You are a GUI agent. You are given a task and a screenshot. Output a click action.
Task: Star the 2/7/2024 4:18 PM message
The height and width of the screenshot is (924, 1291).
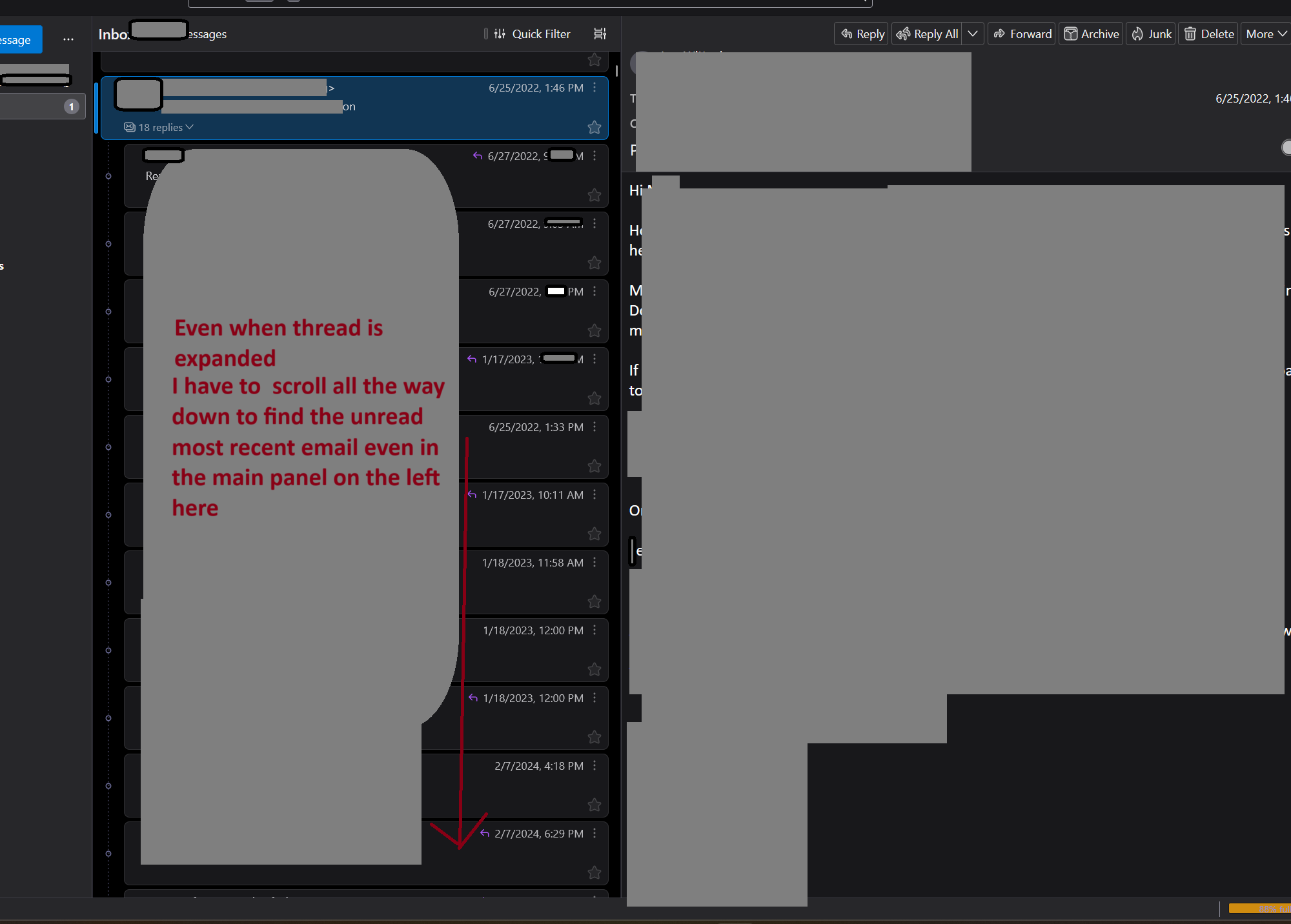(x=595, y=805)
